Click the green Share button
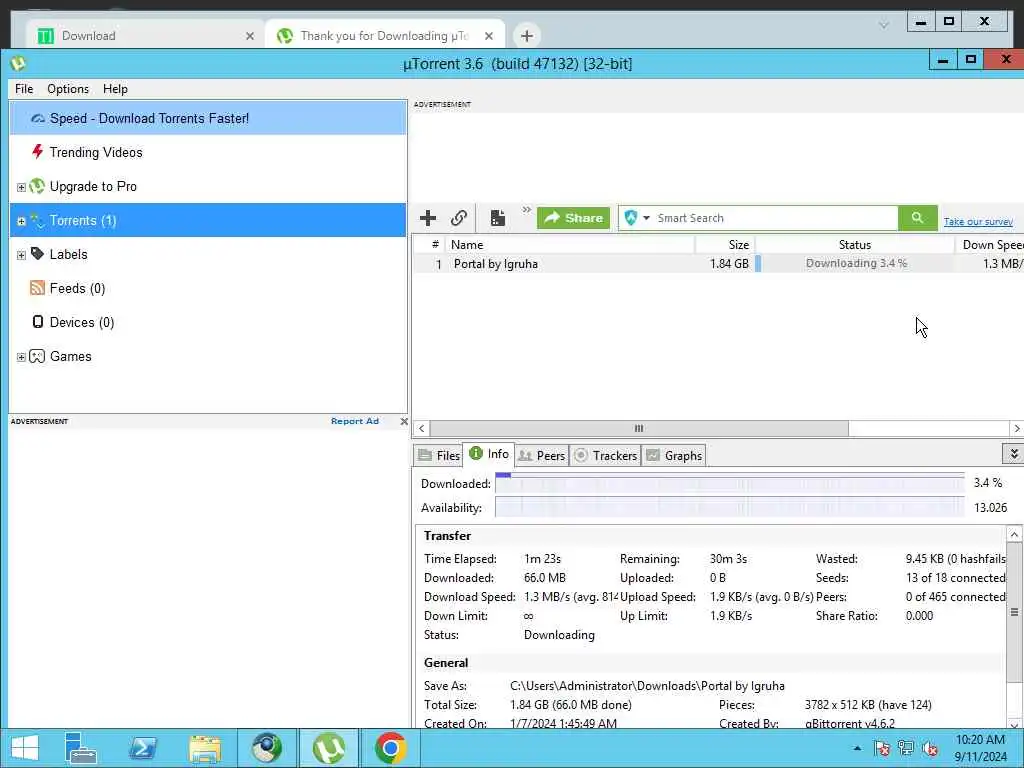Viewport: 1024px width, 768px height. 573,218
